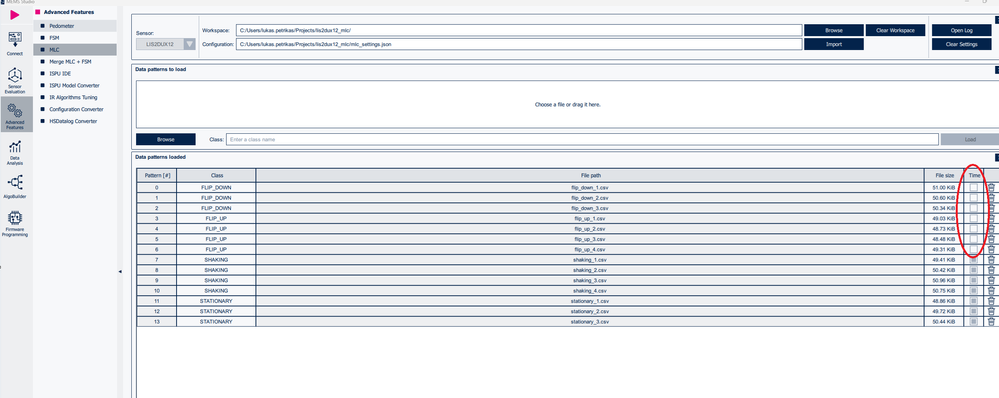Screen dimensions: 999x398
Task: Click the Class name input field
Action: click(x=582, y=139)
